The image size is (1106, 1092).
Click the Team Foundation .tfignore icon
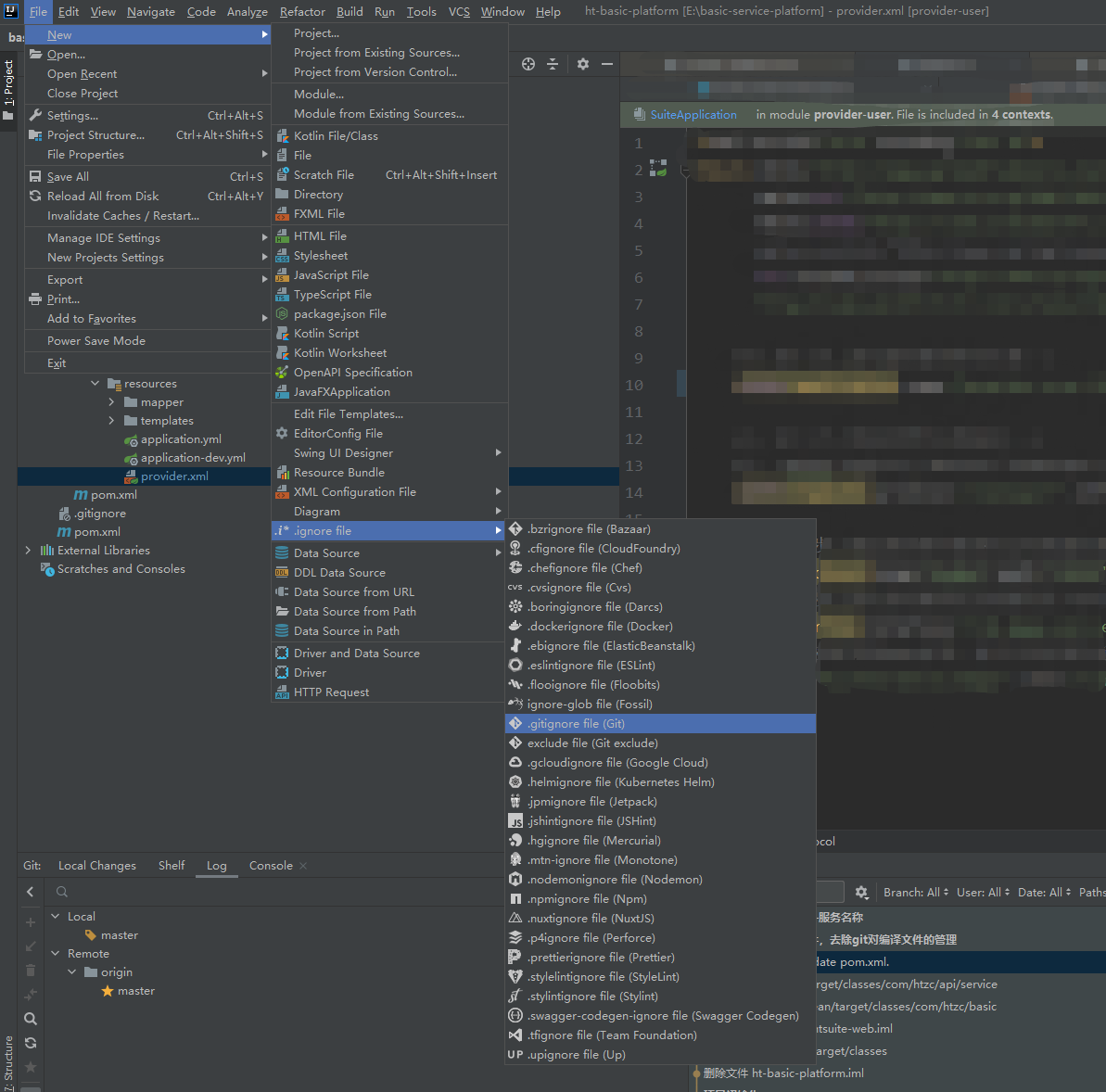tap(515, 1035)
